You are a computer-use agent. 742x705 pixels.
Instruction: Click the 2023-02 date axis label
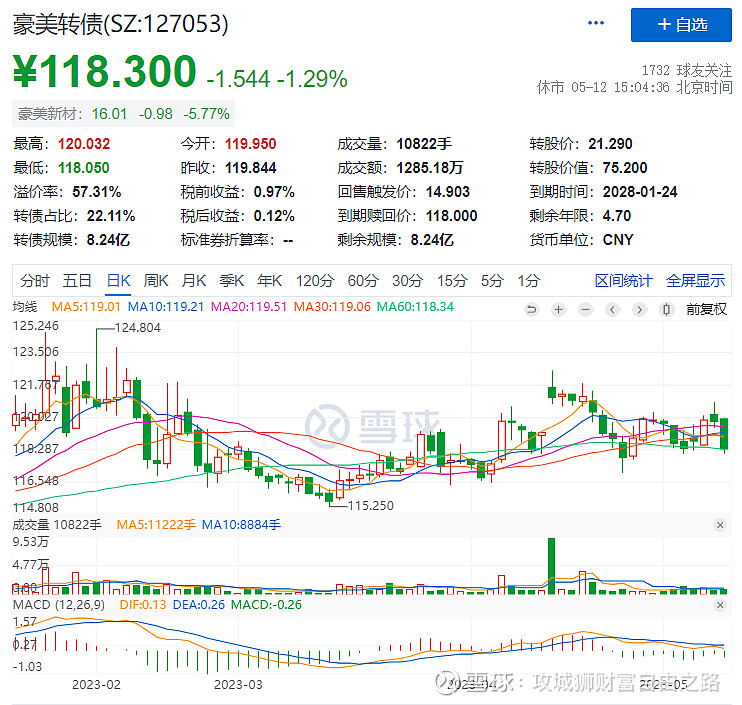[96, 685]
